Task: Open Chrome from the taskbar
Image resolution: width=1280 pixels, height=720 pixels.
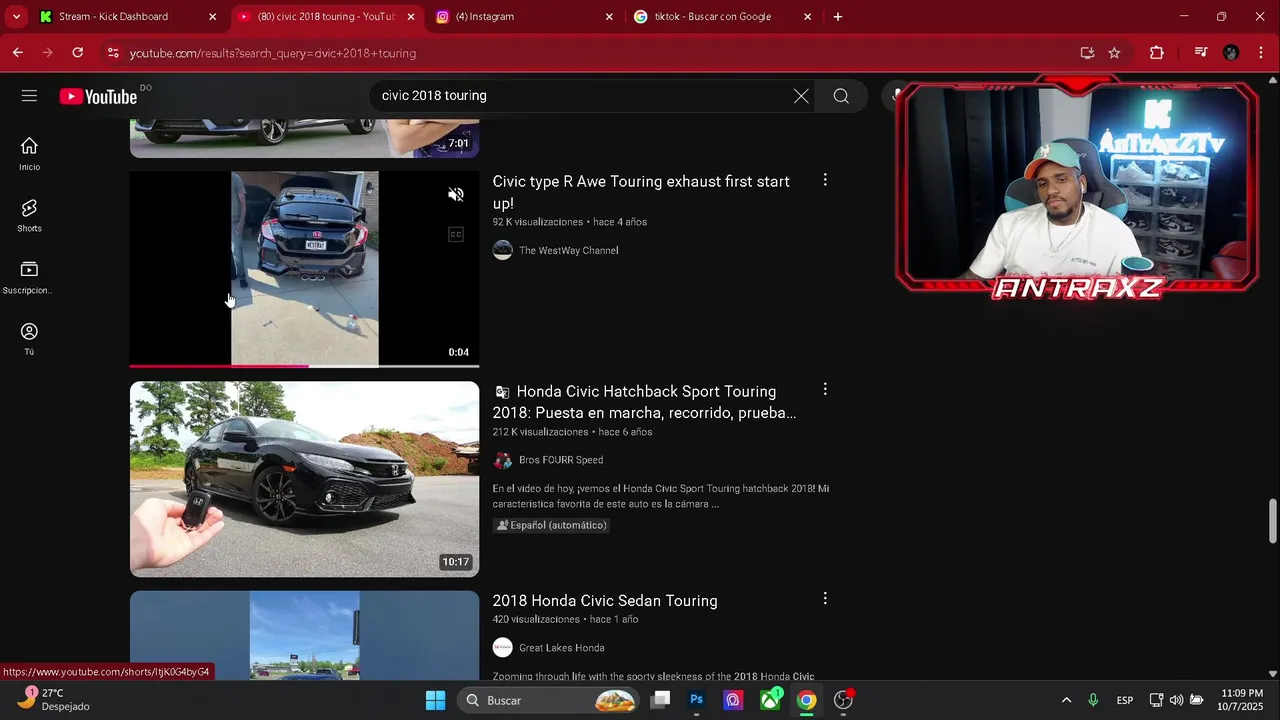Action: (x=806, y=700)
